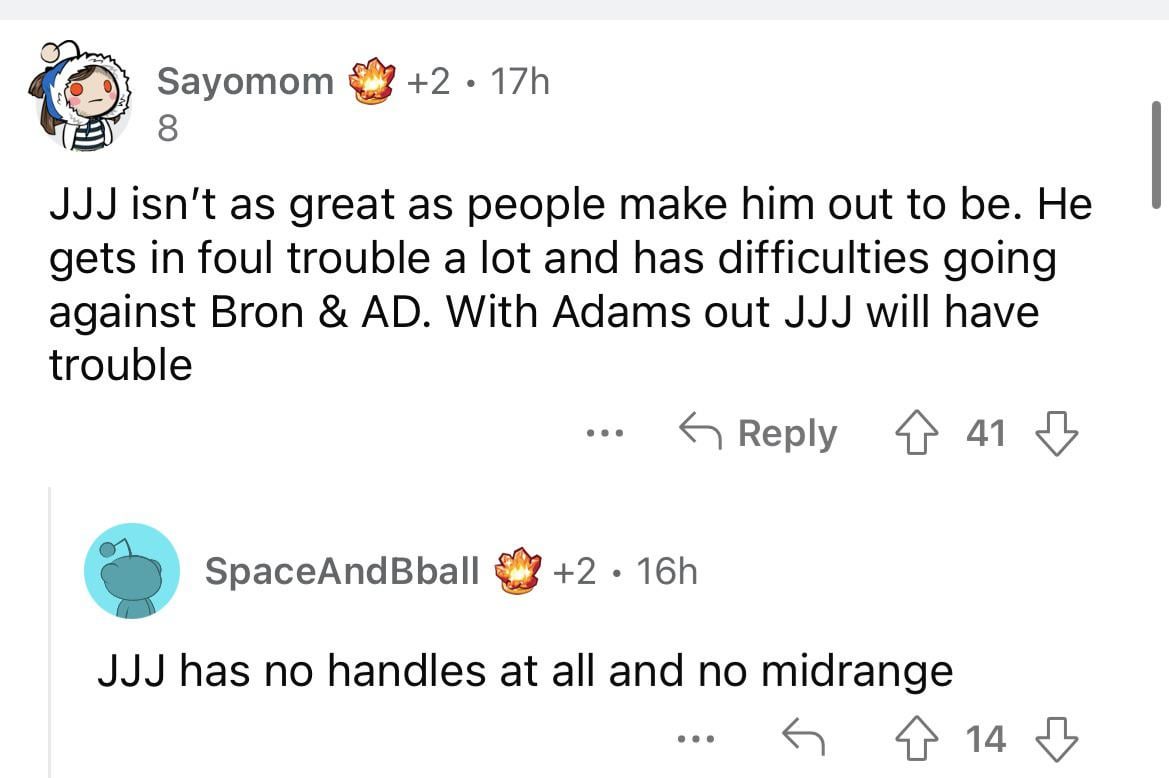Image resolution: width=1169 pixels, height=778 pixels.
Task: Downvote SpaceAndBball's reply
Action: 1058,739
